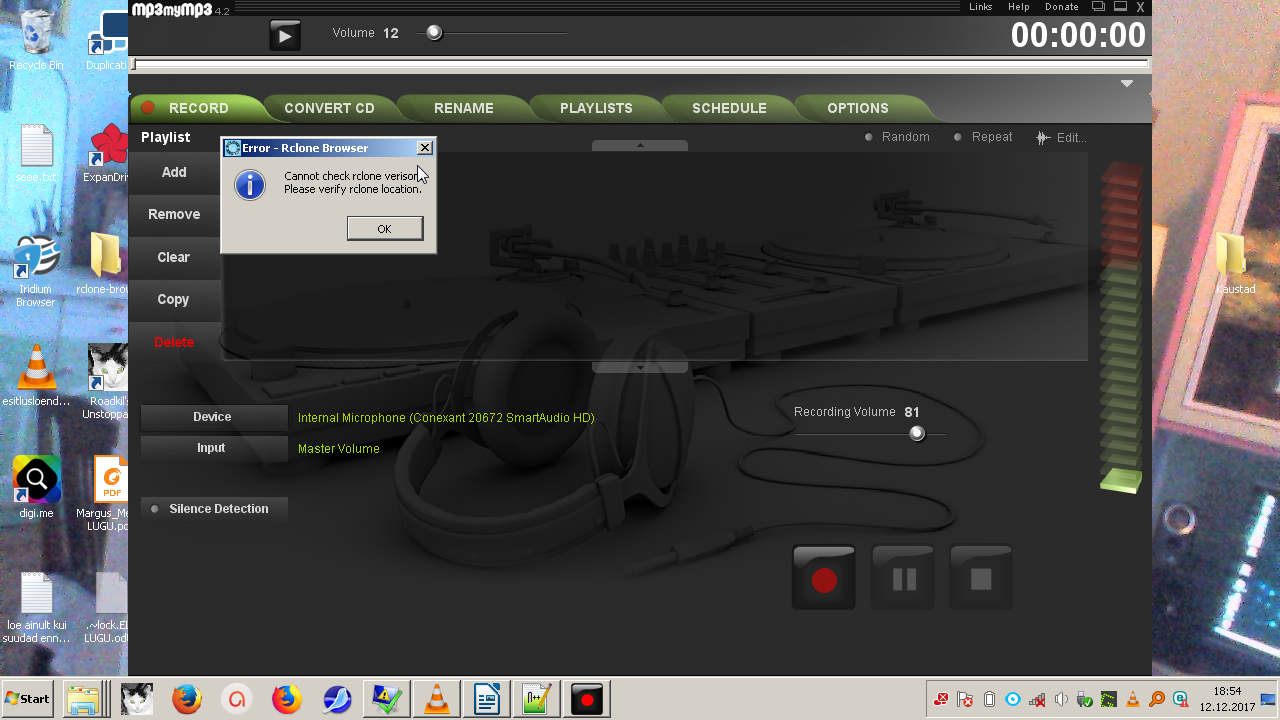Image resolution: width=1280 pixels, height=720 pixels.
Task: Click the ESET tray icon
Action: [x=1181, y=699]
